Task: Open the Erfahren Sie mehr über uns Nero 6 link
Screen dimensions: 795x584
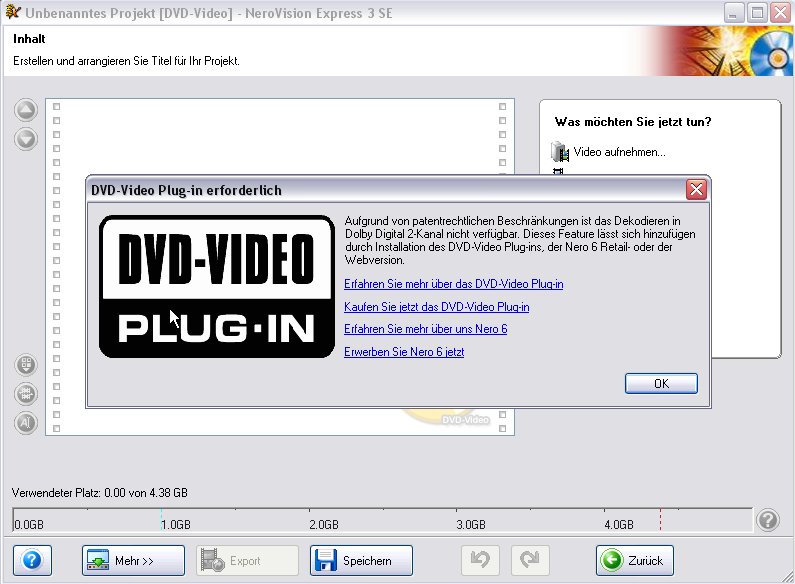Action: coord(426,329)
